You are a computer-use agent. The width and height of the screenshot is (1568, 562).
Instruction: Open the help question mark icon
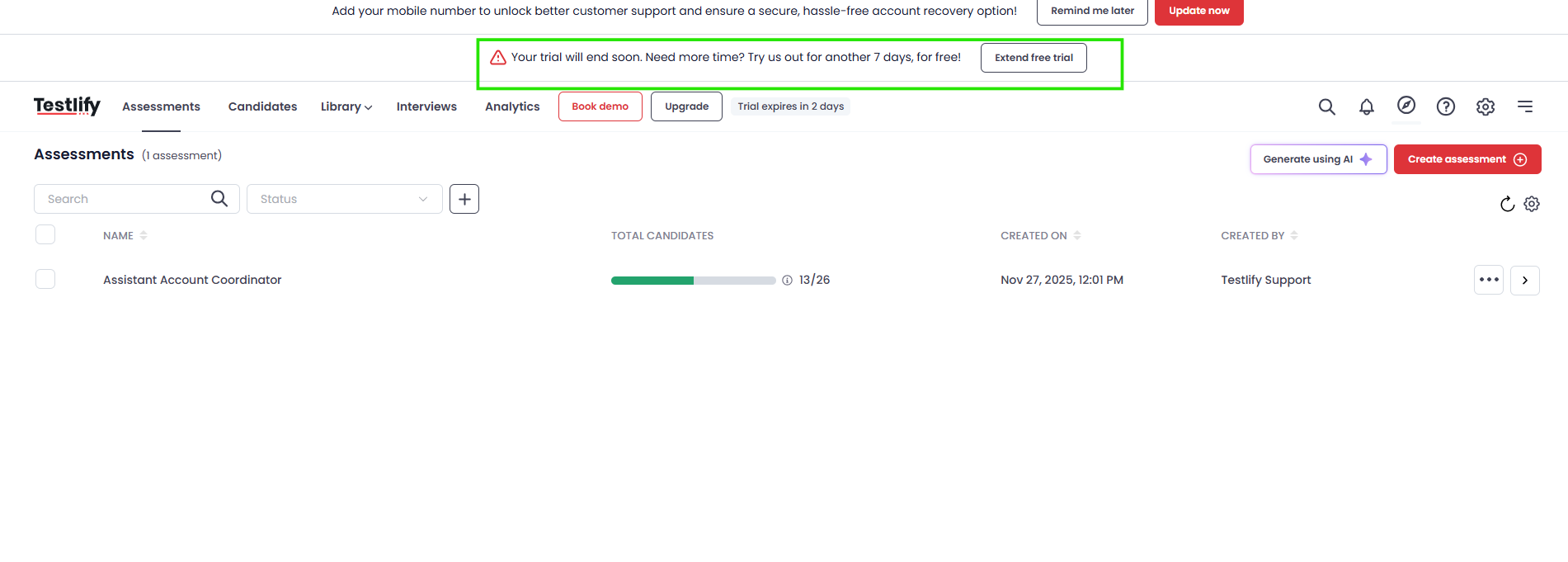[1446, 106]
